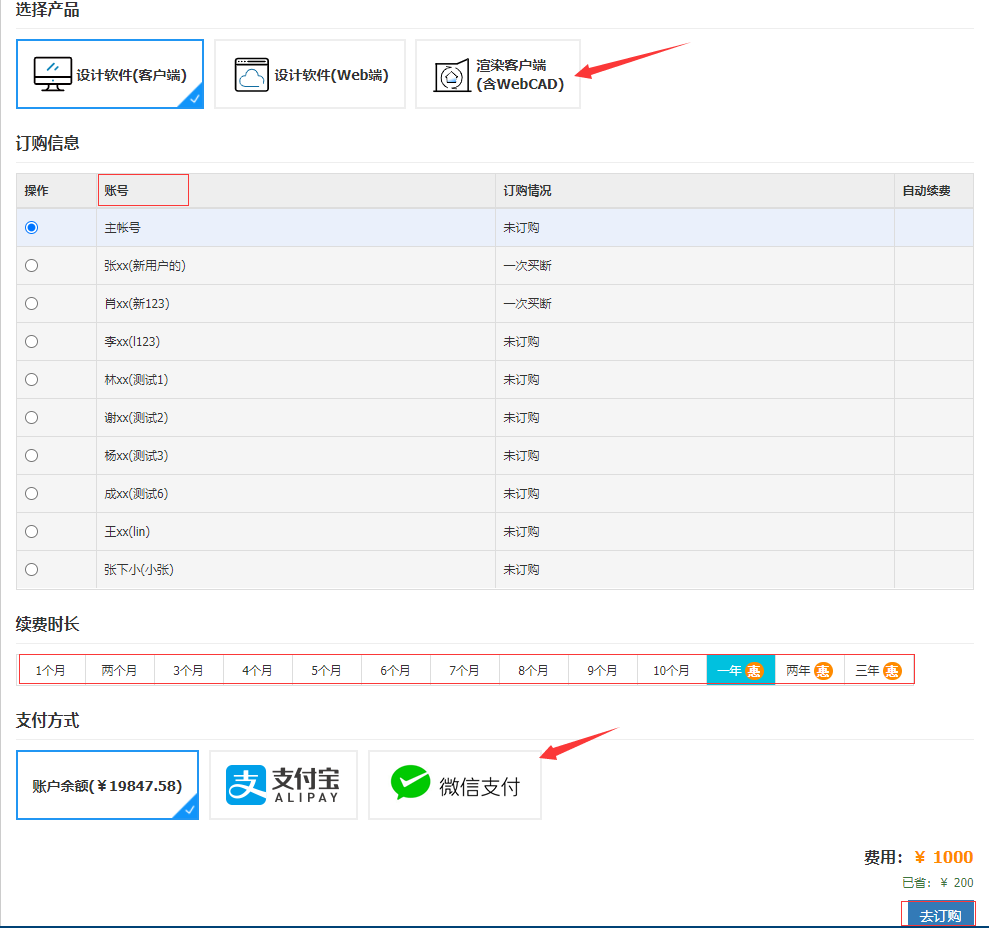Image resolution: width=989 pixels, height=928 pixels.
Task: Click the 去订购 button
Action: point(939,915)
